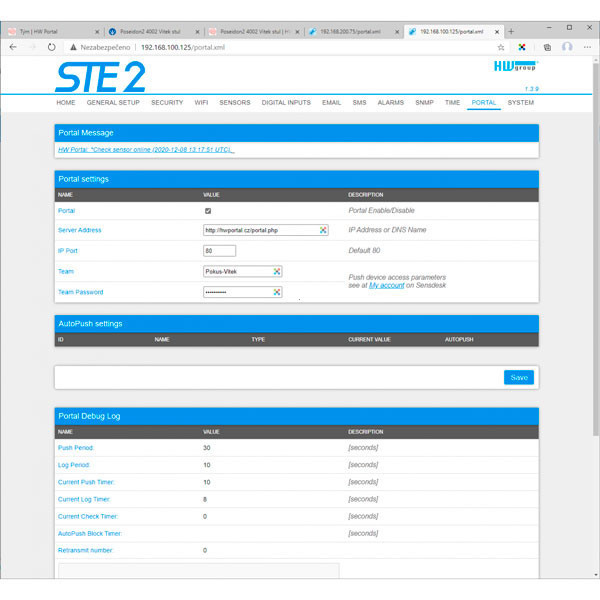Click the icon inside Team Password field
Screen dimensions: 600x600
coord(277,292)
